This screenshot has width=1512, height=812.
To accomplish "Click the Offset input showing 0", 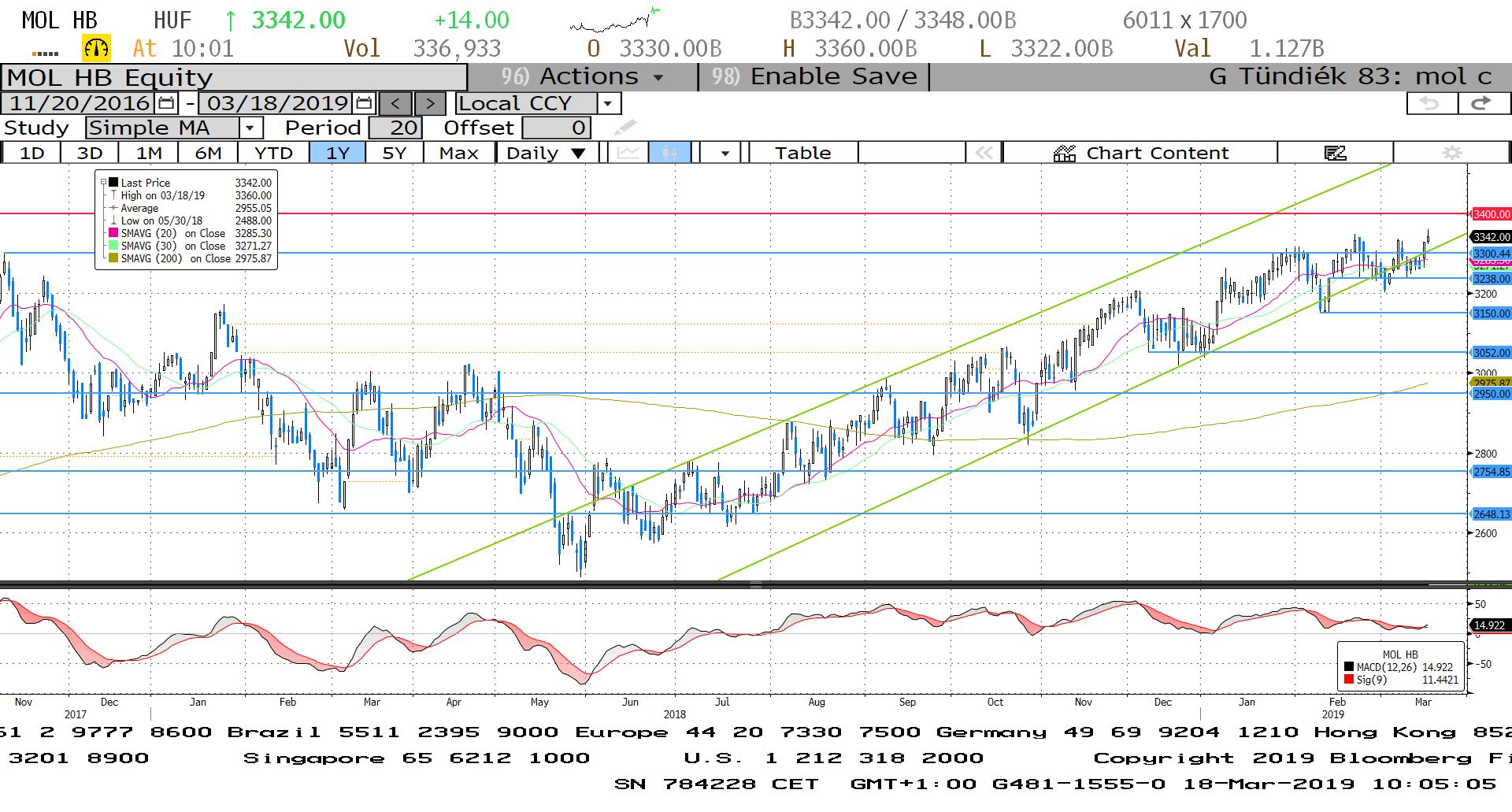I will (556, 128).
